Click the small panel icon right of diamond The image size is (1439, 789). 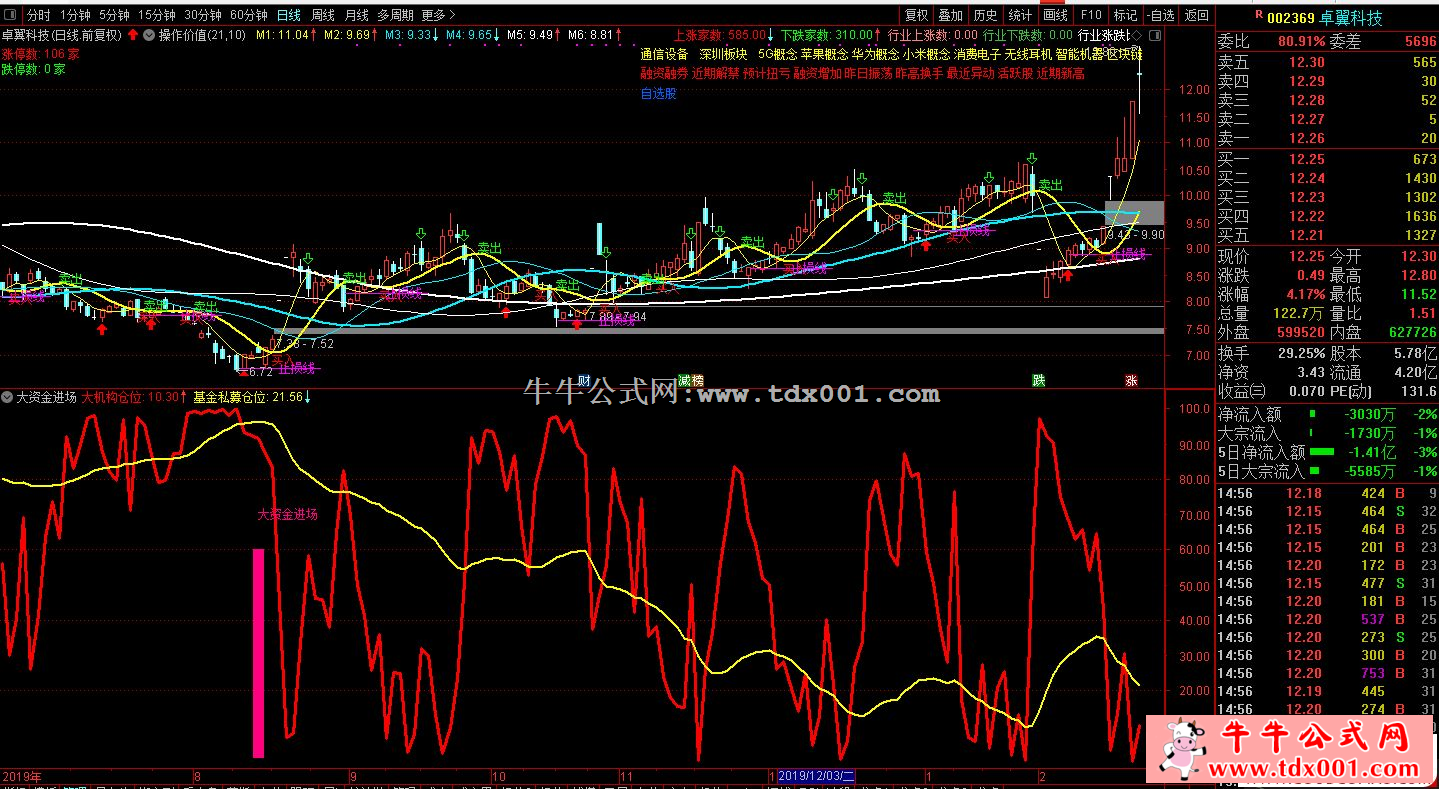1153,35
